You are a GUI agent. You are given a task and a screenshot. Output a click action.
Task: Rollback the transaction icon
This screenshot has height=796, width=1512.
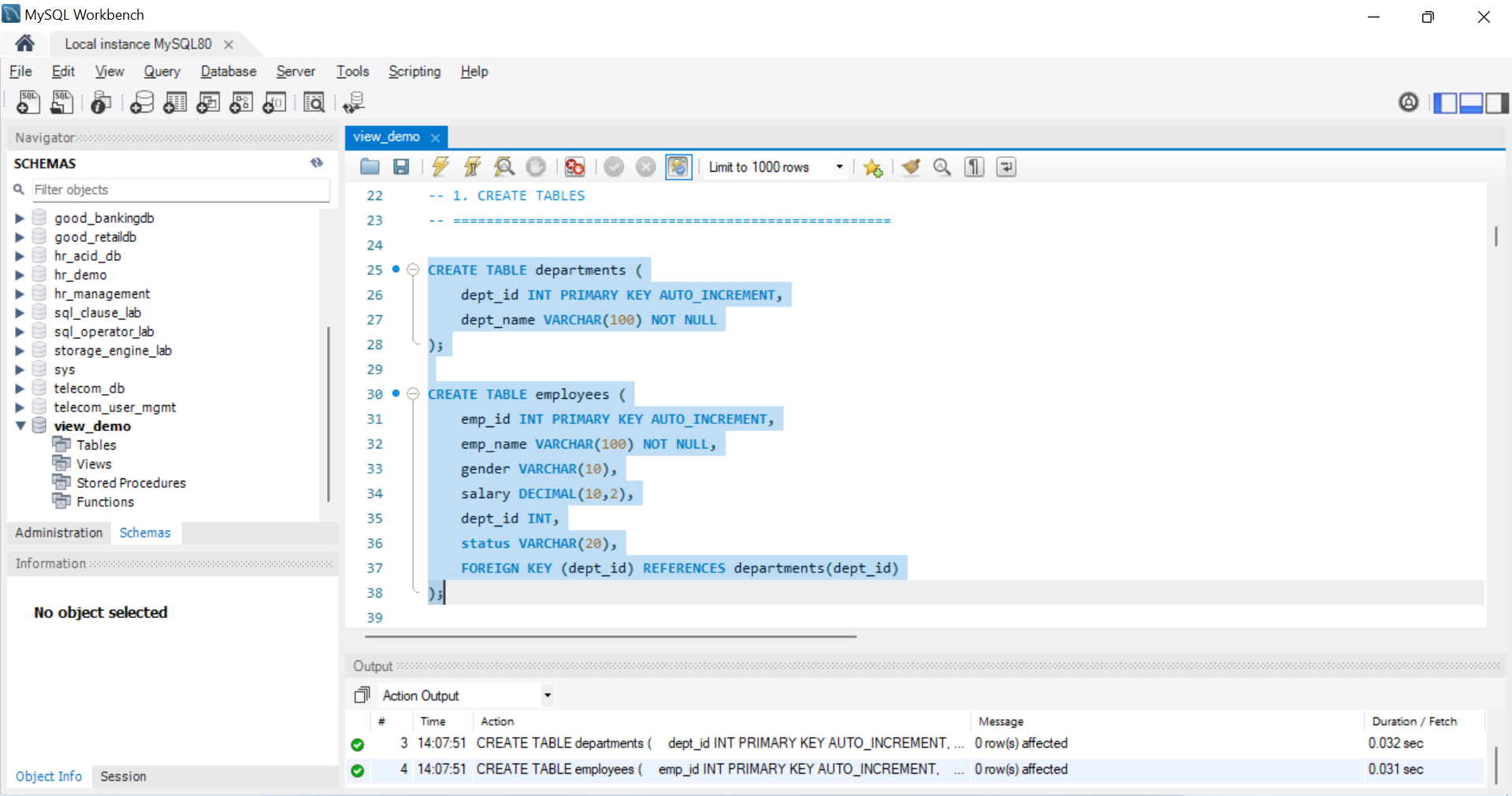(646, 167)
